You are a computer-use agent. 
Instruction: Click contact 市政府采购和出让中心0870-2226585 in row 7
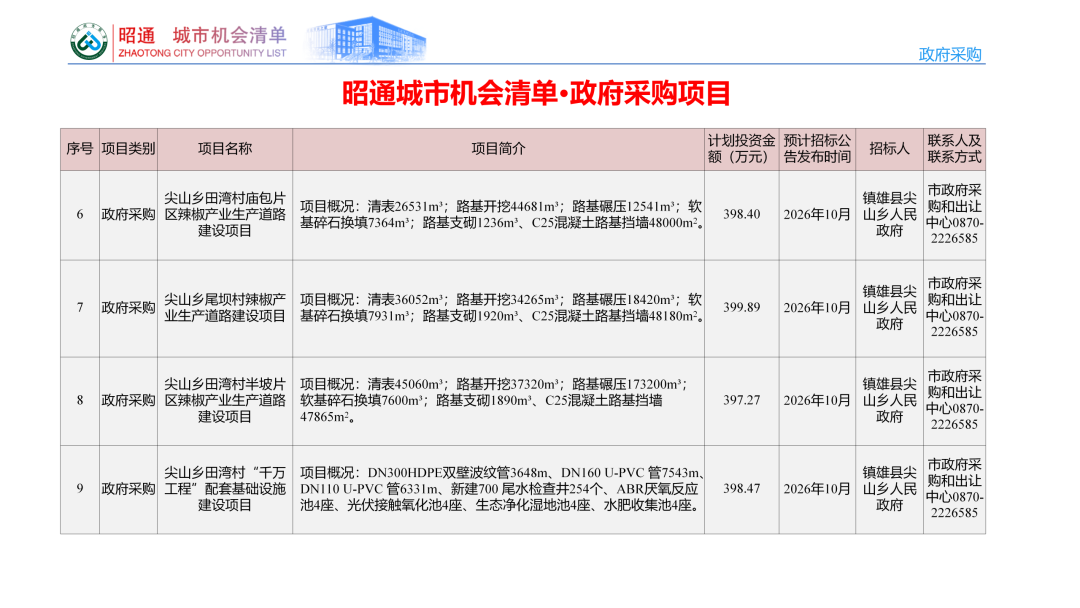tap(955, 308)
